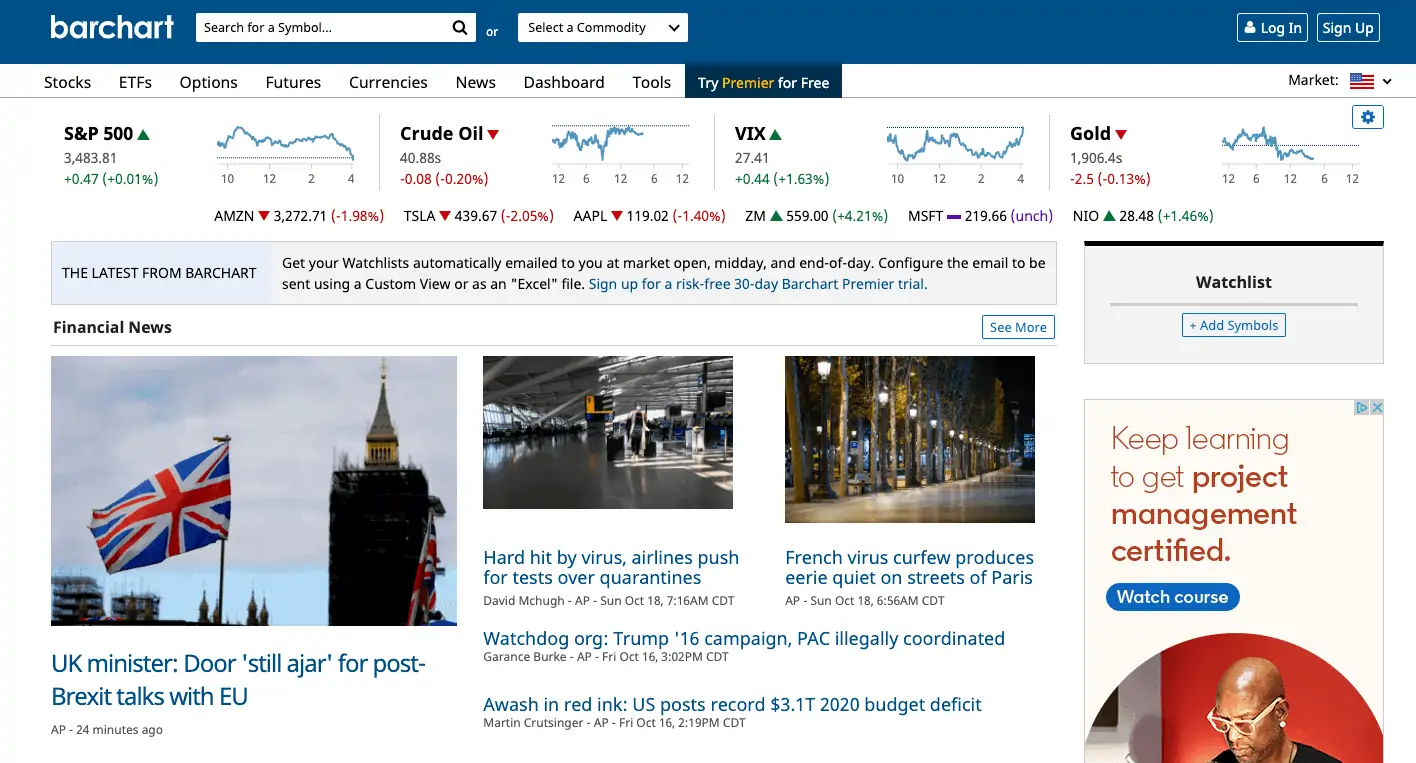Click the Gold commodity title
The width and height of the screenshot is (1416, 763).
pyautogui.click(x=1090, y=134)
